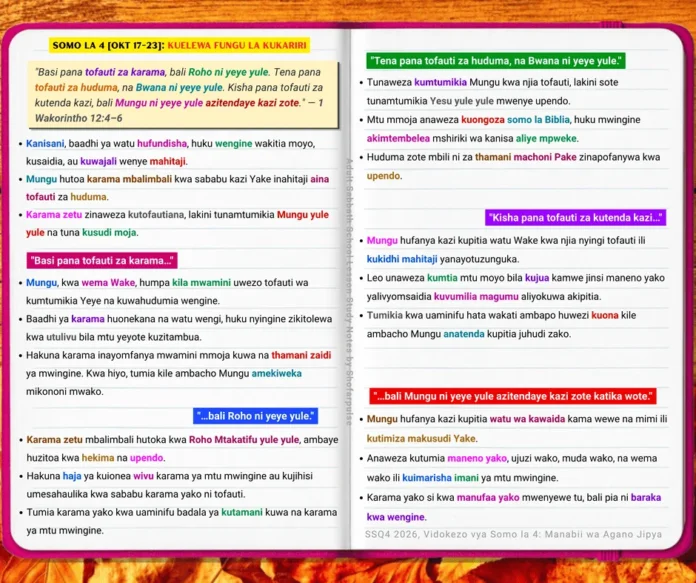Click the green phrase "kila mwamini"

(x=202, y=282)
